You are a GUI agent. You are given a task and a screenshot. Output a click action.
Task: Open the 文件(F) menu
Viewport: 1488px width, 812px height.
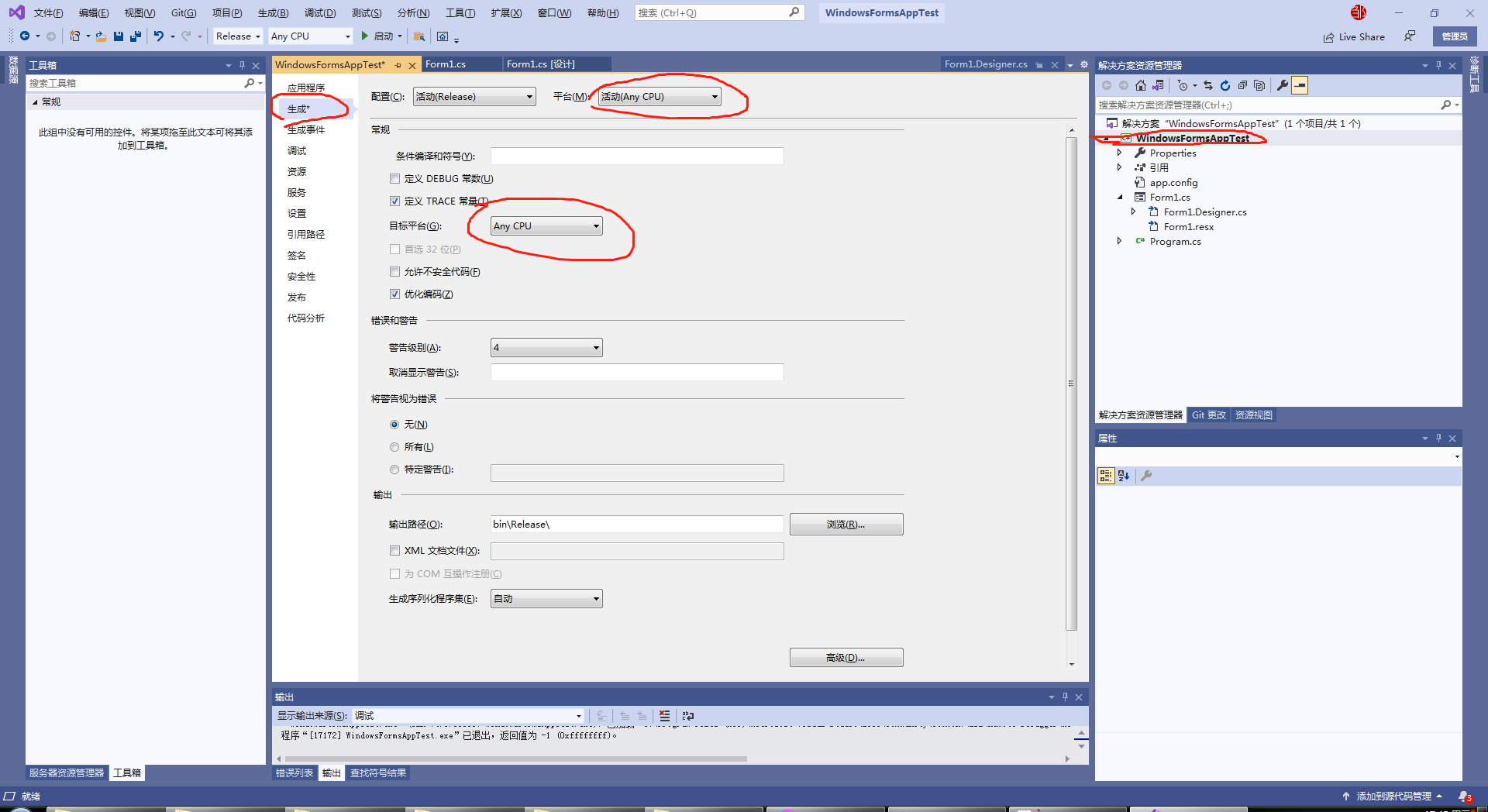(48, 13)
